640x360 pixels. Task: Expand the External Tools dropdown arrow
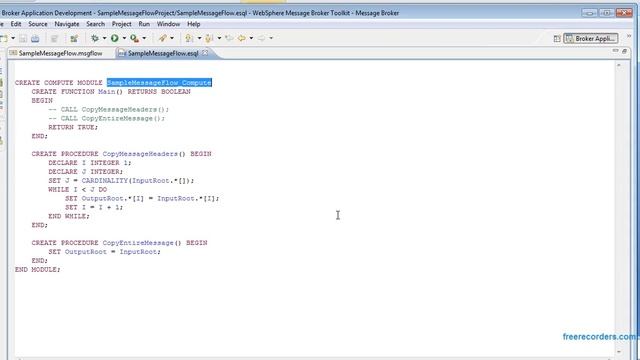coord(144,38)
